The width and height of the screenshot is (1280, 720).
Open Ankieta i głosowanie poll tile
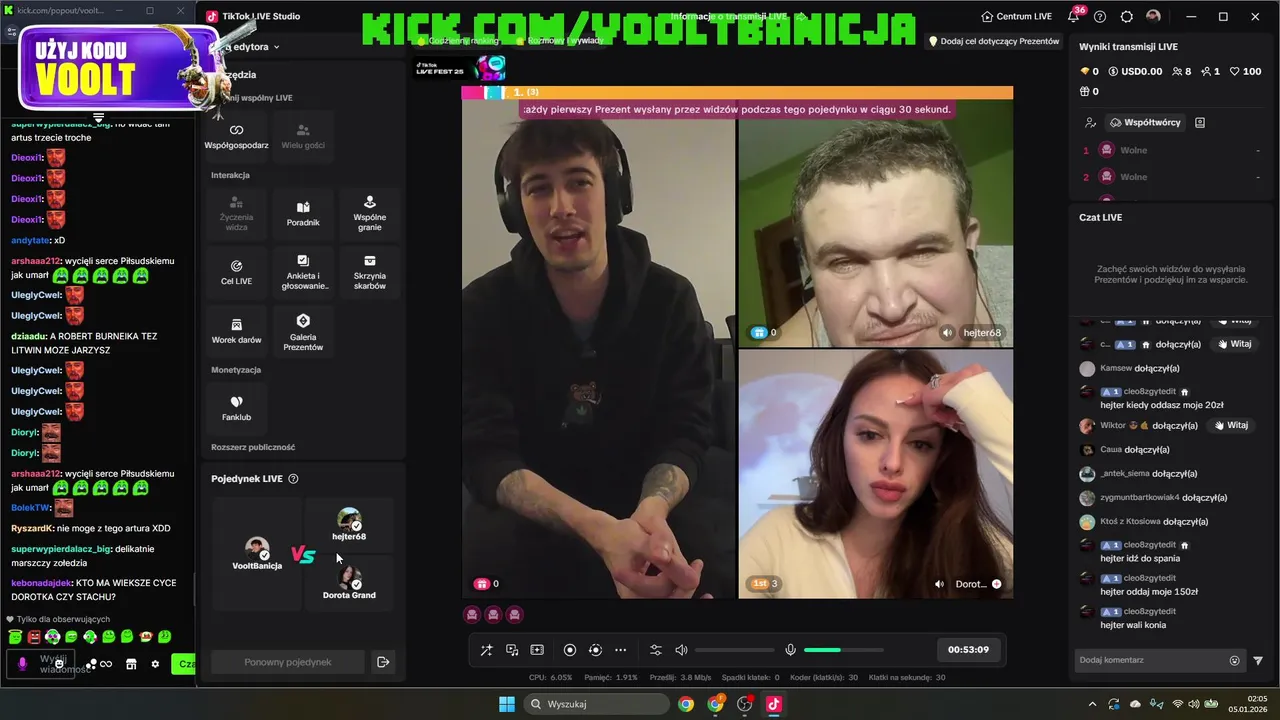(303, 271)
